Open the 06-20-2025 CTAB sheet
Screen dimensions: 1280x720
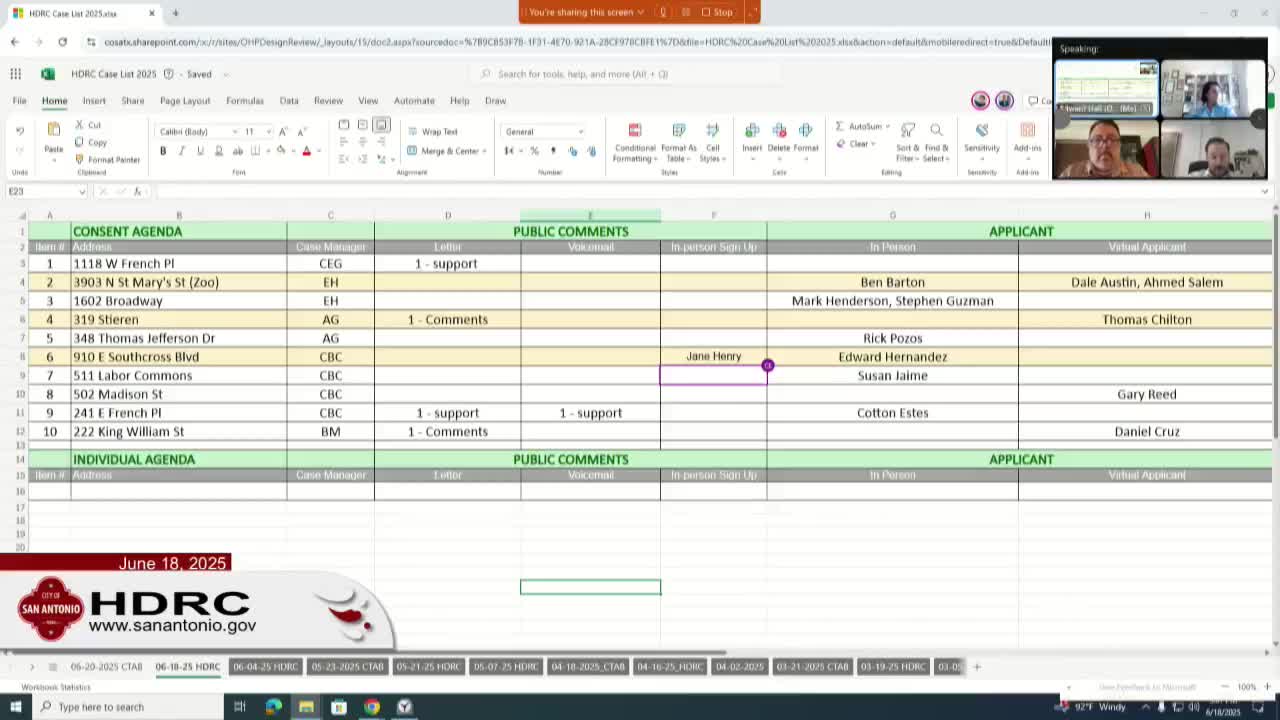tap(106, 667)
